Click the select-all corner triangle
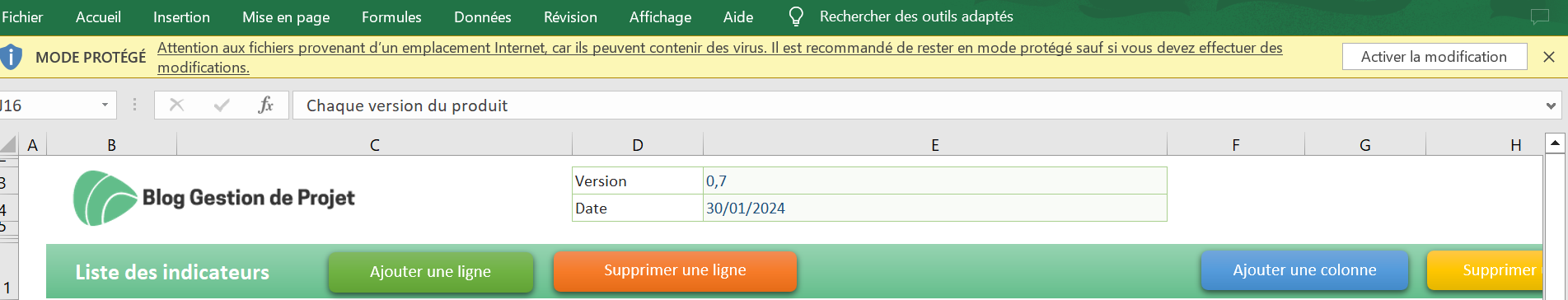 (x=8, y=145)
